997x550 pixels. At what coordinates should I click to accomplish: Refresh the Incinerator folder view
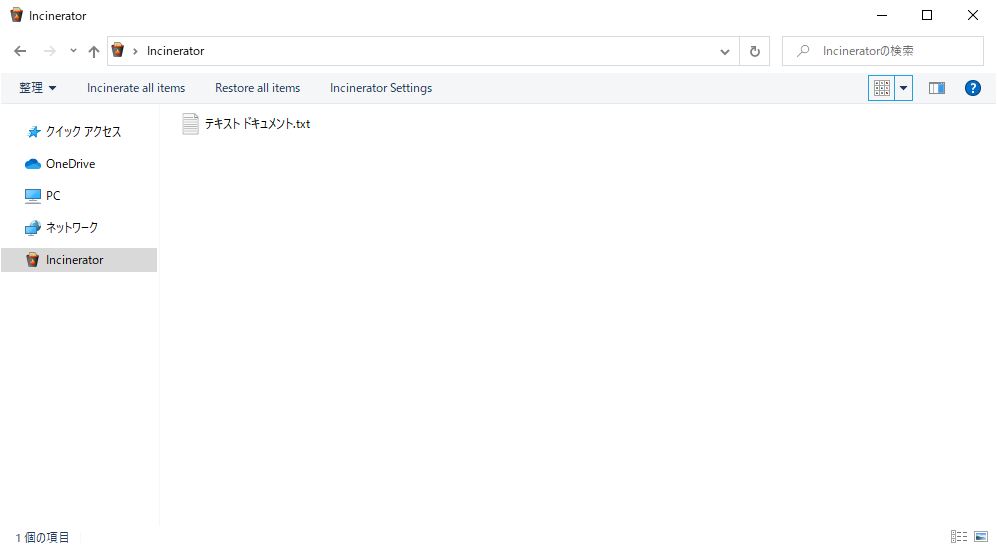pyautogui.click(x=755, y=52)
